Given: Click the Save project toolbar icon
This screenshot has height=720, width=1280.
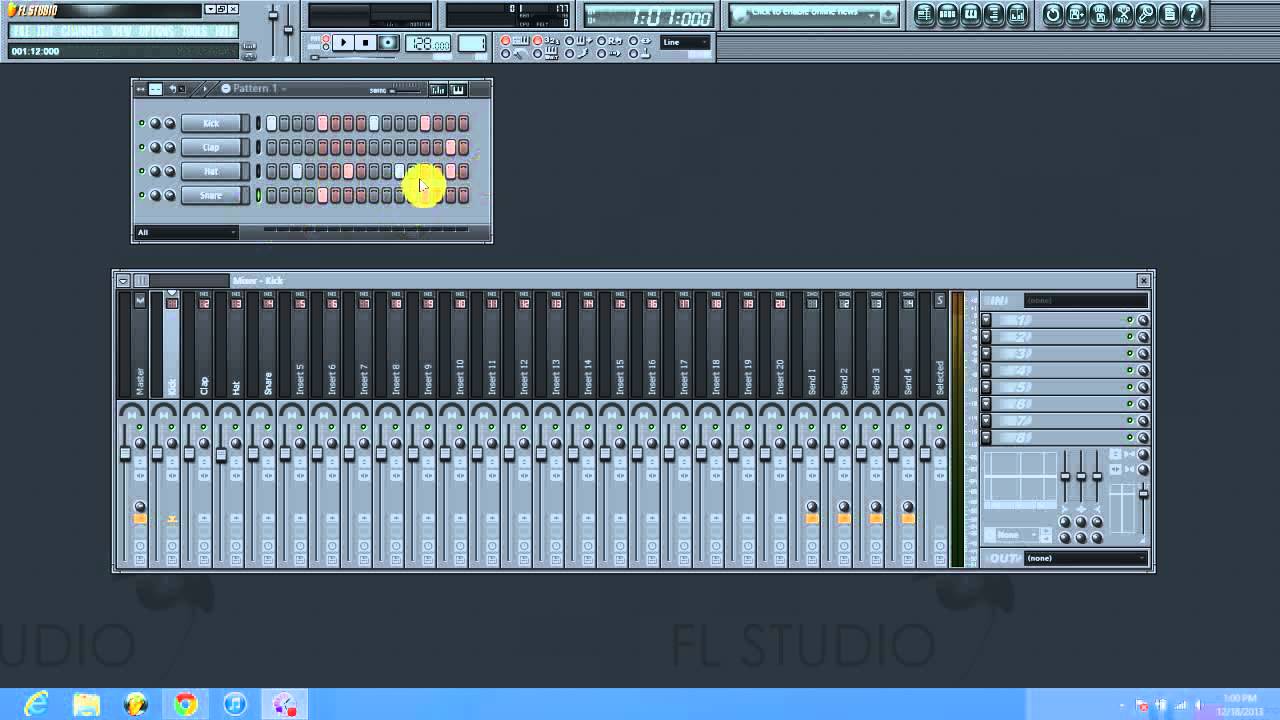Looking at the screenshot, I should [1076, 15].
